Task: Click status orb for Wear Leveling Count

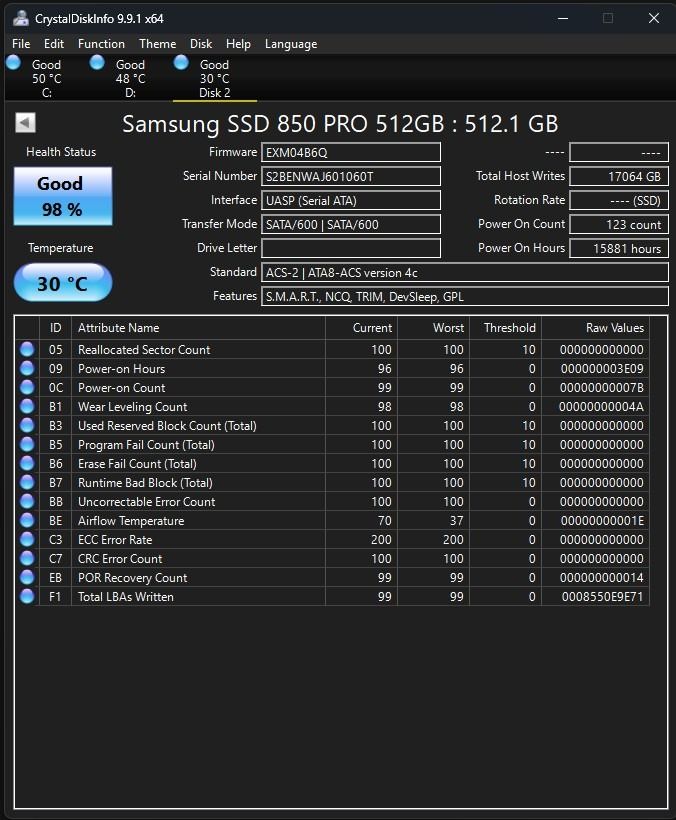Action: point(27,406)
